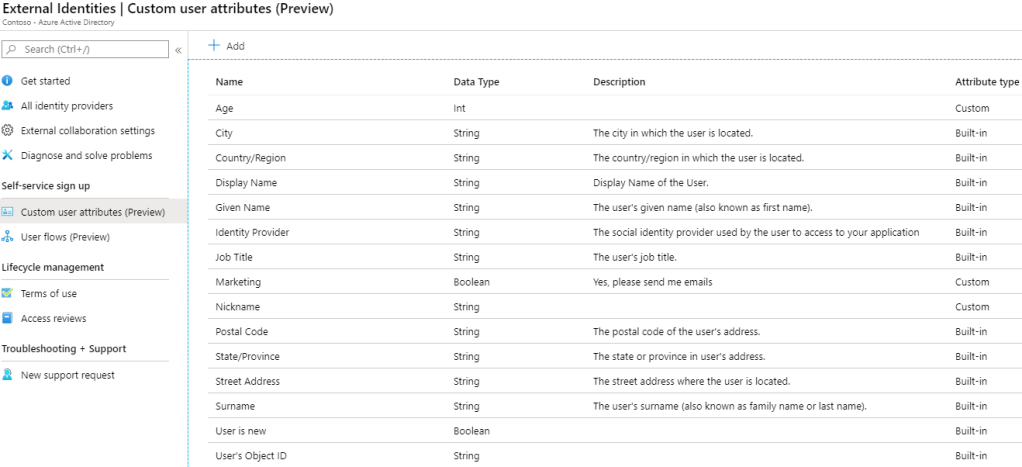
Task: Sort by the Data Type column header
Action: click(x=476, y=82)
